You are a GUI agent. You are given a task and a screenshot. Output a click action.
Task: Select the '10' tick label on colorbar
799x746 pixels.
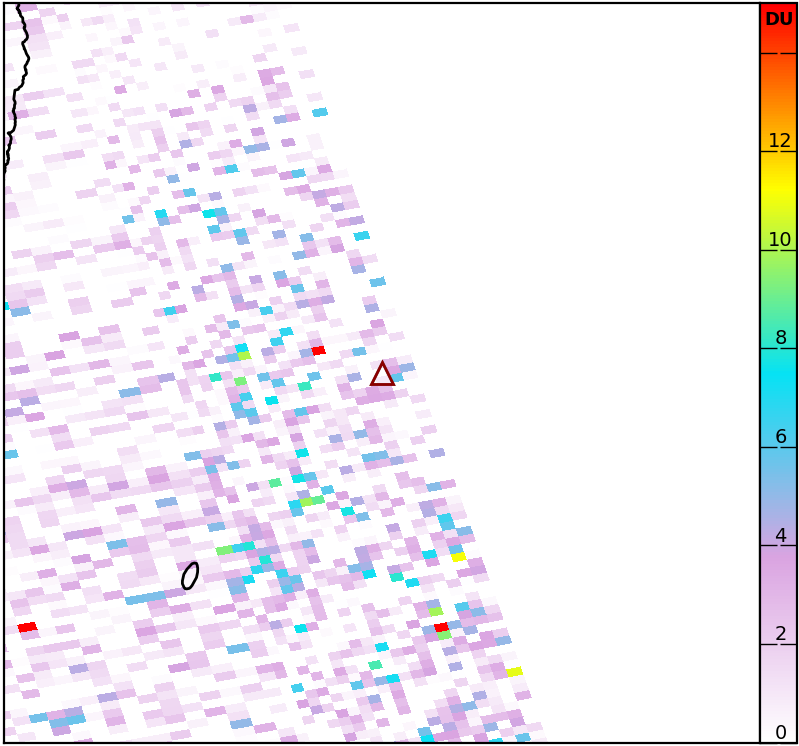pos(780,239)
